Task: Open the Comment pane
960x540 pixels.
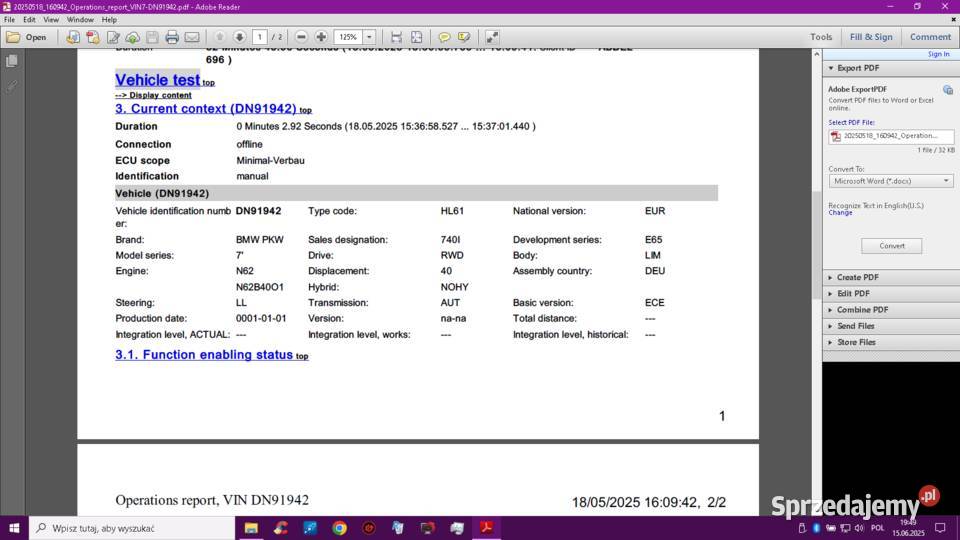Action: click(x=930, y=37)
